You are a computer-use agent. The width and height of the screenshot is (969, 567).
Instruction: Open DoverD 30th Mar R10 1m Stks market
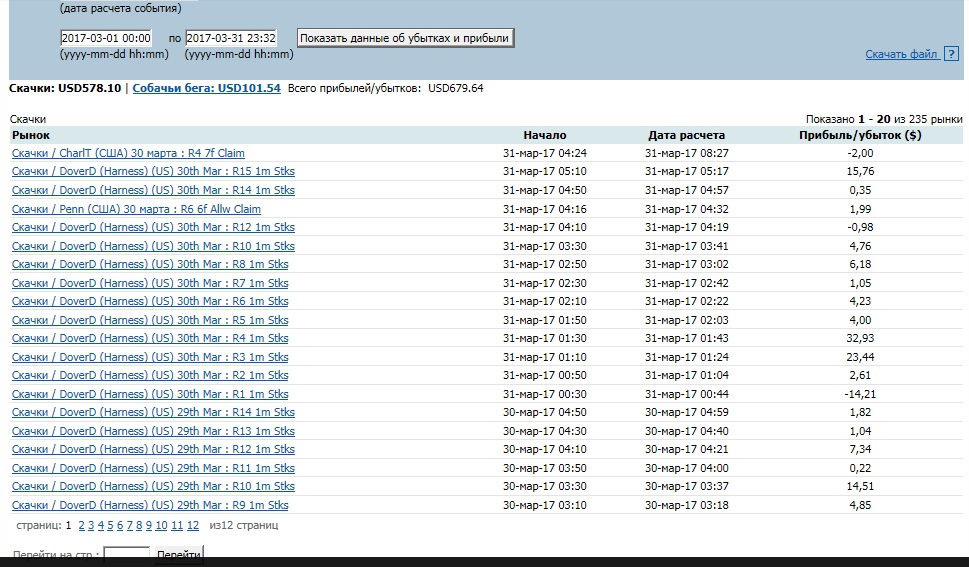(153, 246)
